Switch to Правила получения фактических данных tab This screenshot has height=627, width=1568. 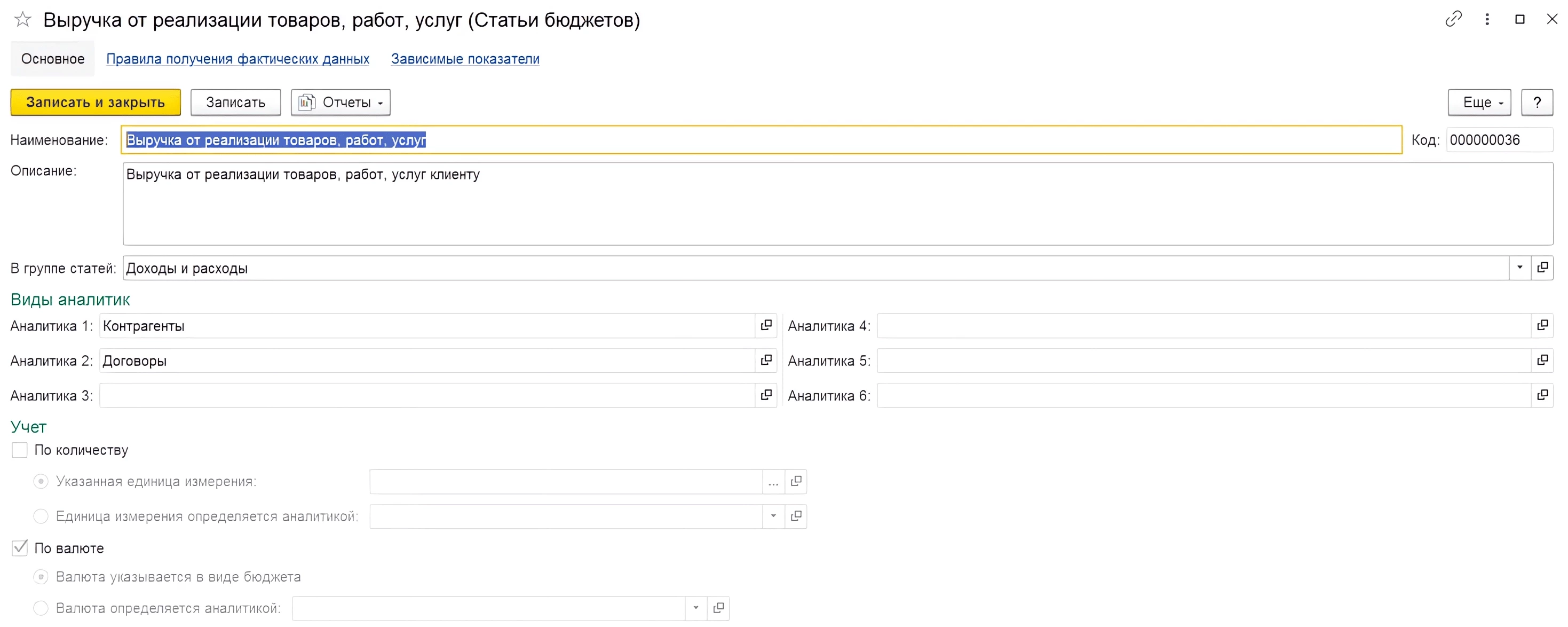237,59
